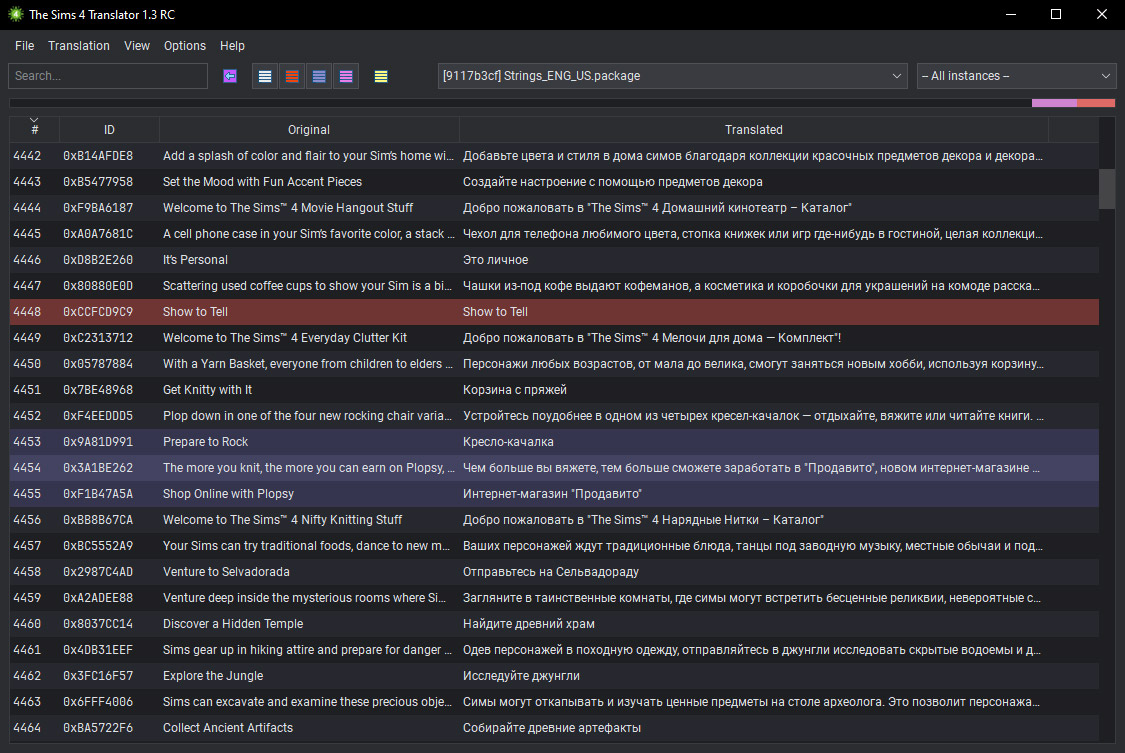
Task: Click ID cell 0xA0A7681C
Action: (98, 234)
